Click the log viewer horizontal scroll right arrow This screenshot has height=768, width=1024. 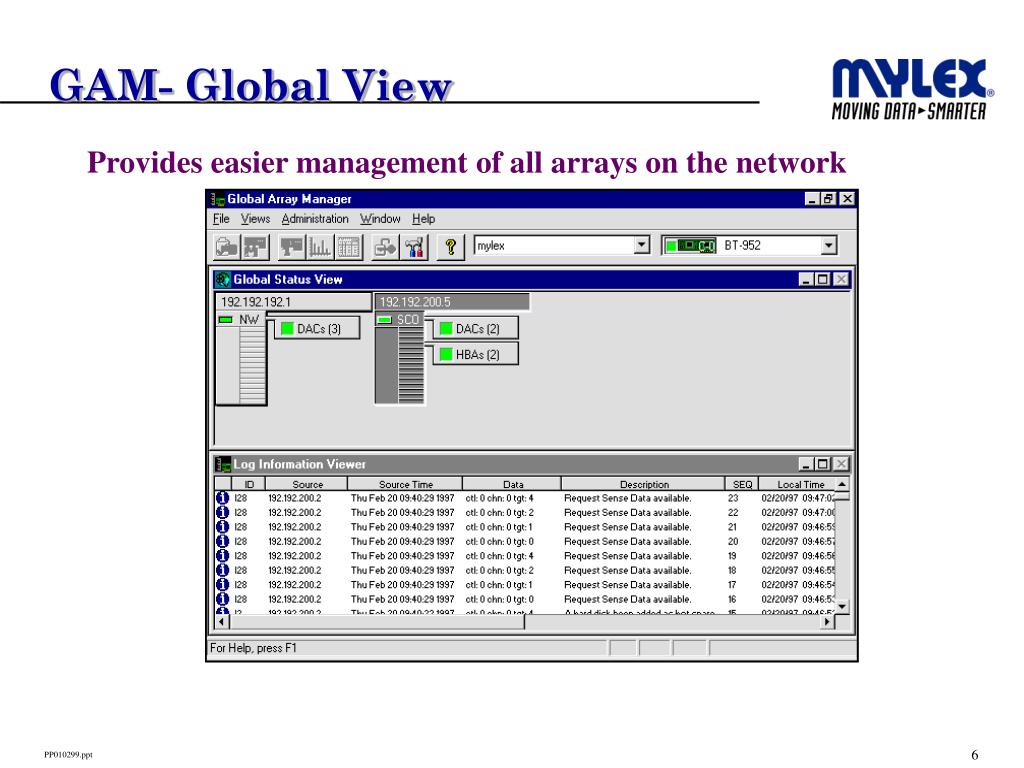[x=828, y=622]
